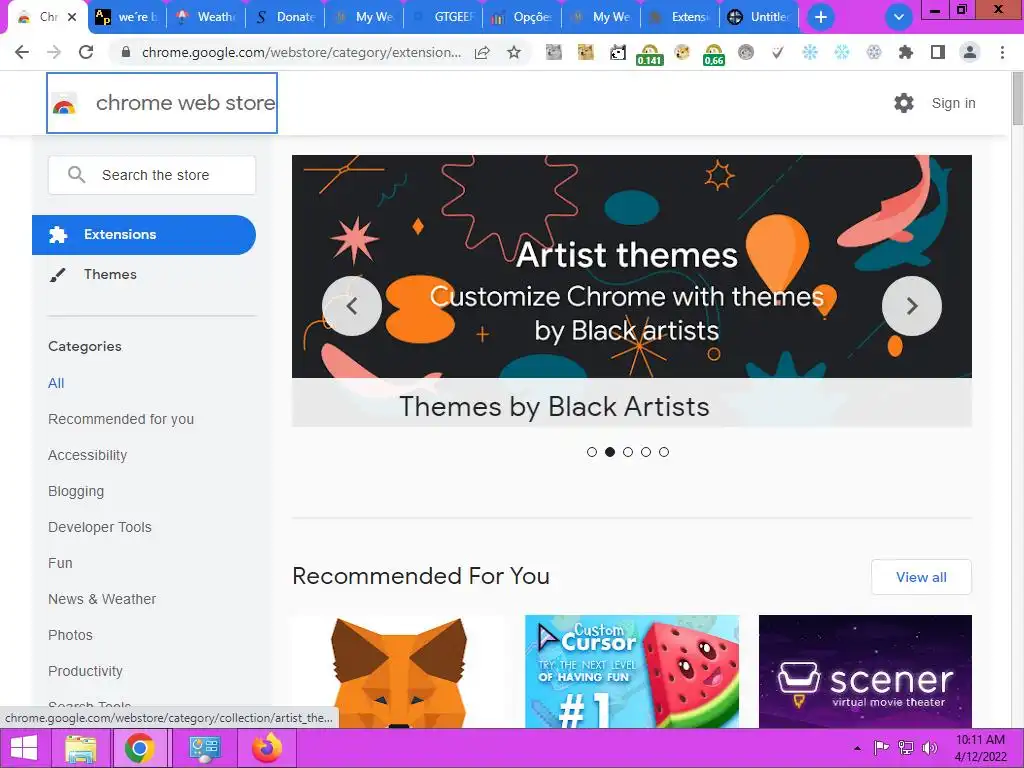Click the checkmark extension icon in the toolbar
This screenshot has height=768, width=1024.
click(777, 52)
